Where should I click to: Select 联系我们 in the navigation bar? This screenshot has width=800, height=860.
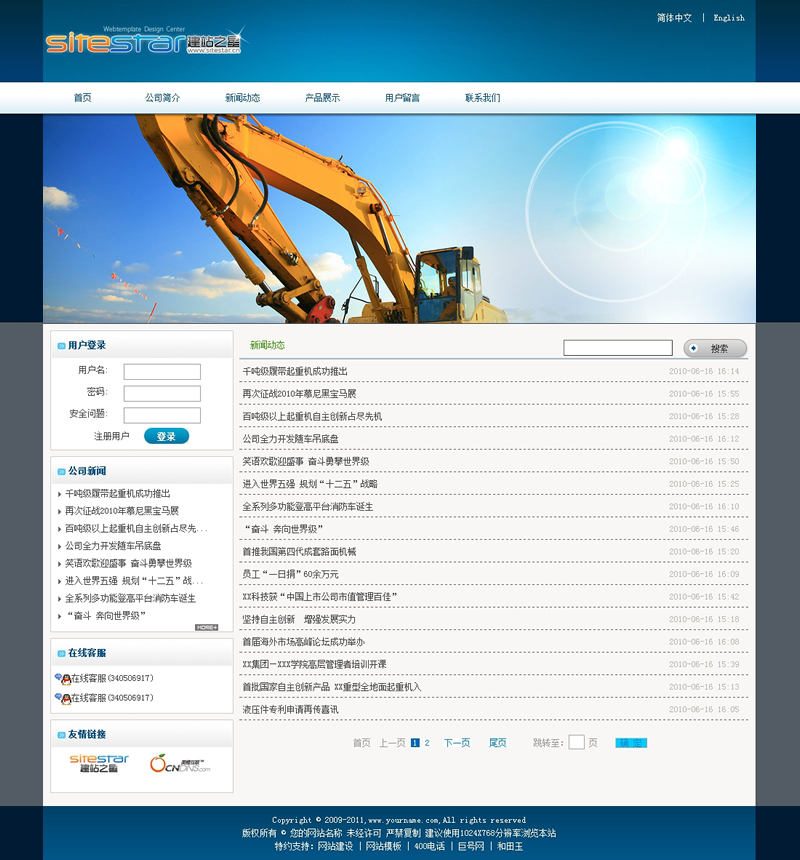pyautogui.click(x=482, y=98)
